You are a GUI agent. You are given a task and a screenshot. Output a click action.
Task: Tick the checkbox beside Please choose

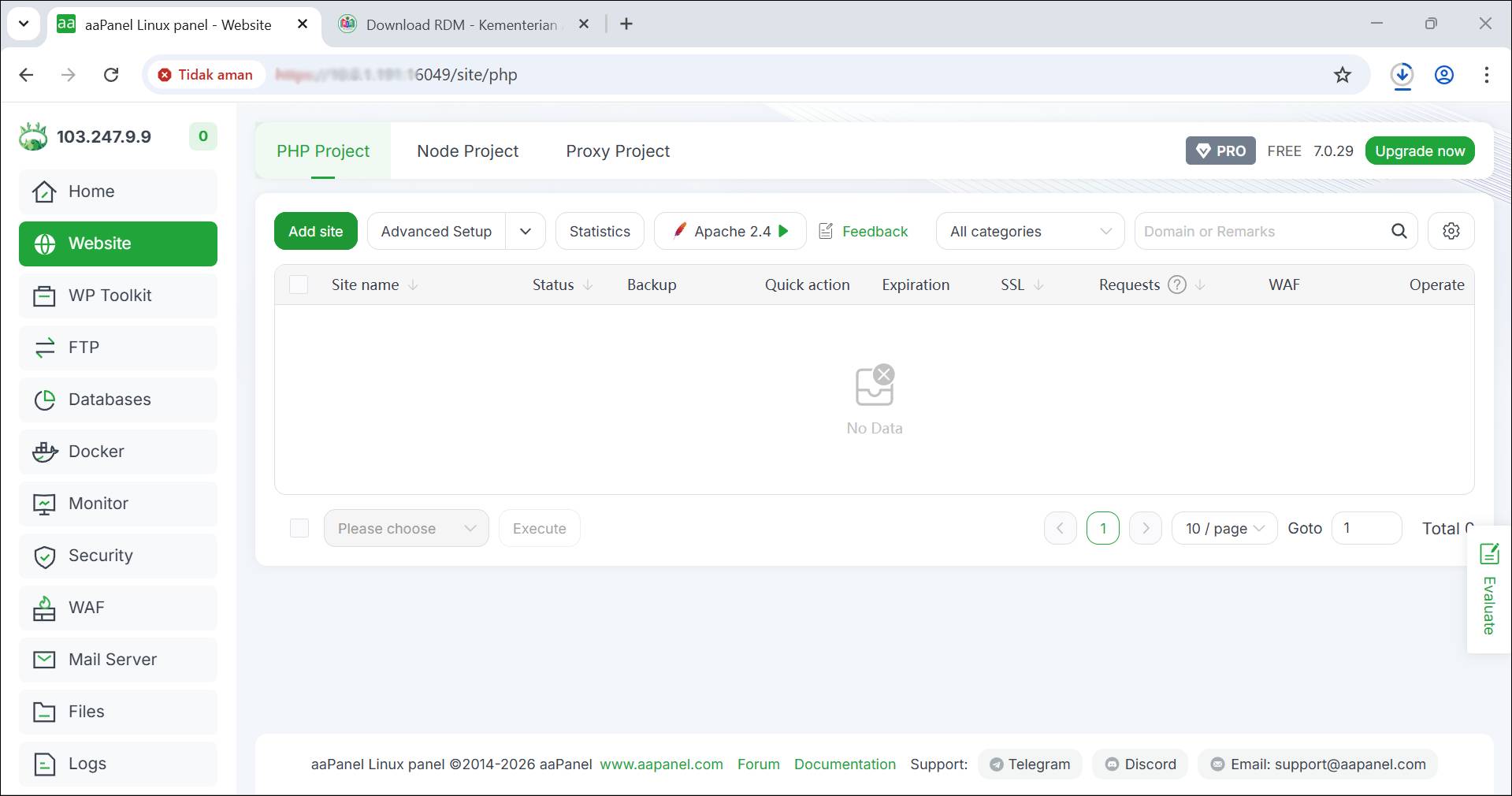(299, 528)
